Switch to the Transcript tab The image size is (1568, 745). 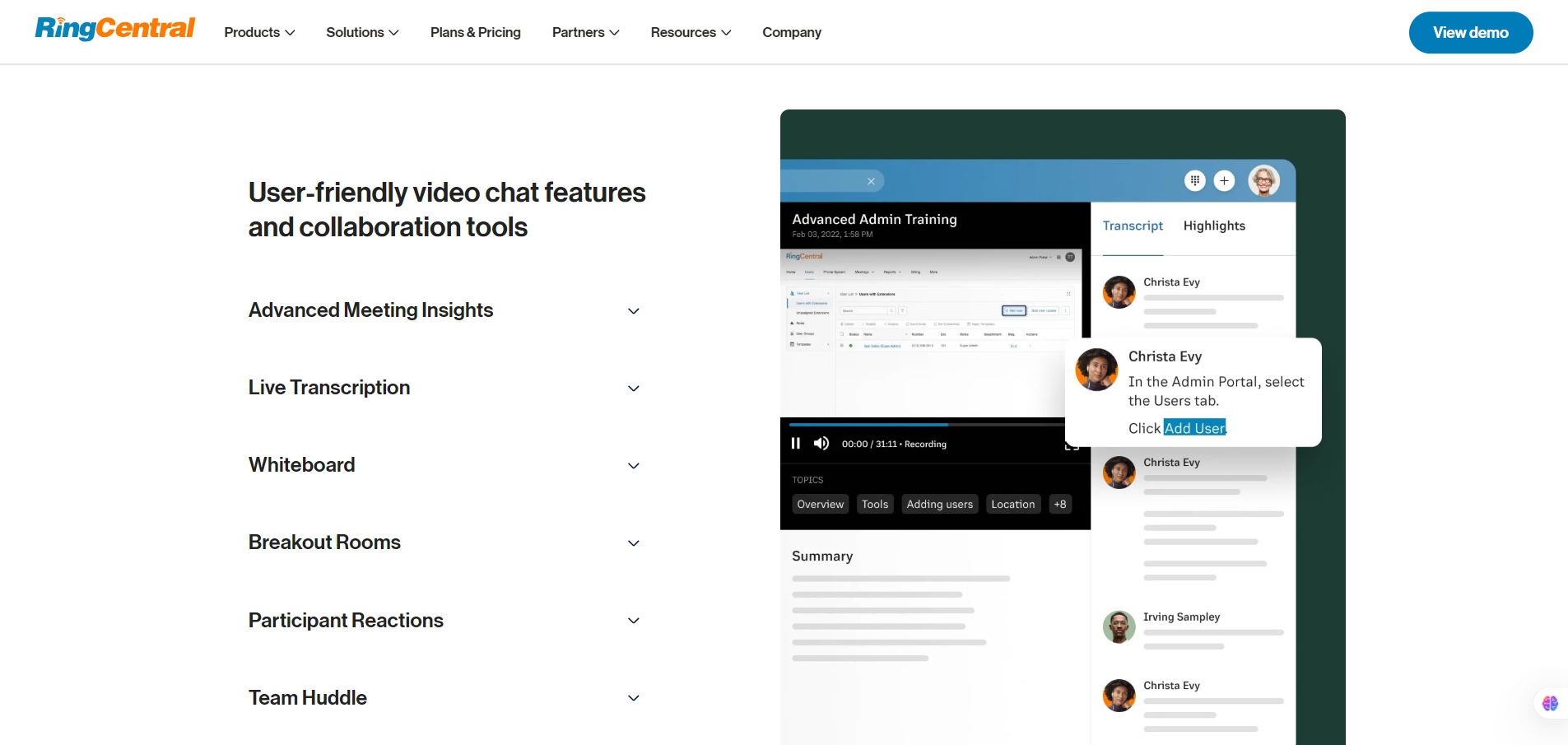[1133, 226]
